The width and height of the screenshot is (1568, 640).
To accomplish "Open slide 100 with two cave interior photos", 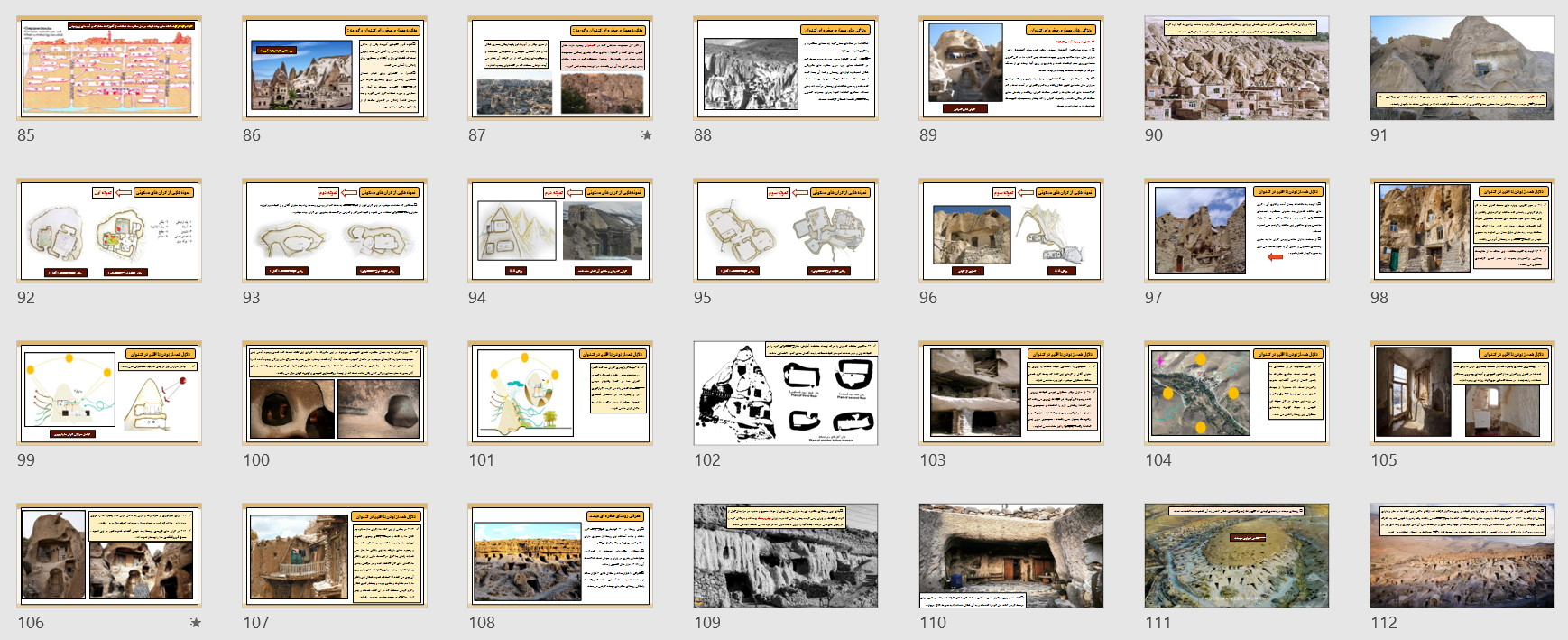I will click(334, 394).
